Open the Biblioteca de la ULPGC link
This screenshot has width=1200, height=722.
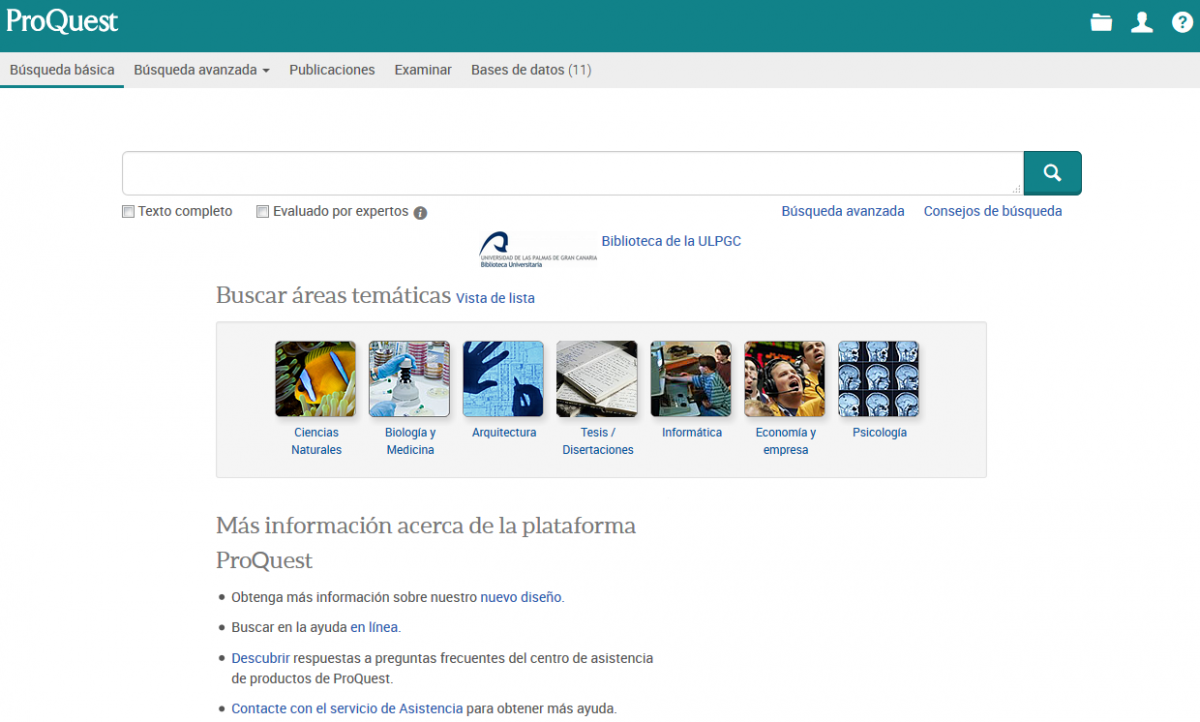pos(671,241)
